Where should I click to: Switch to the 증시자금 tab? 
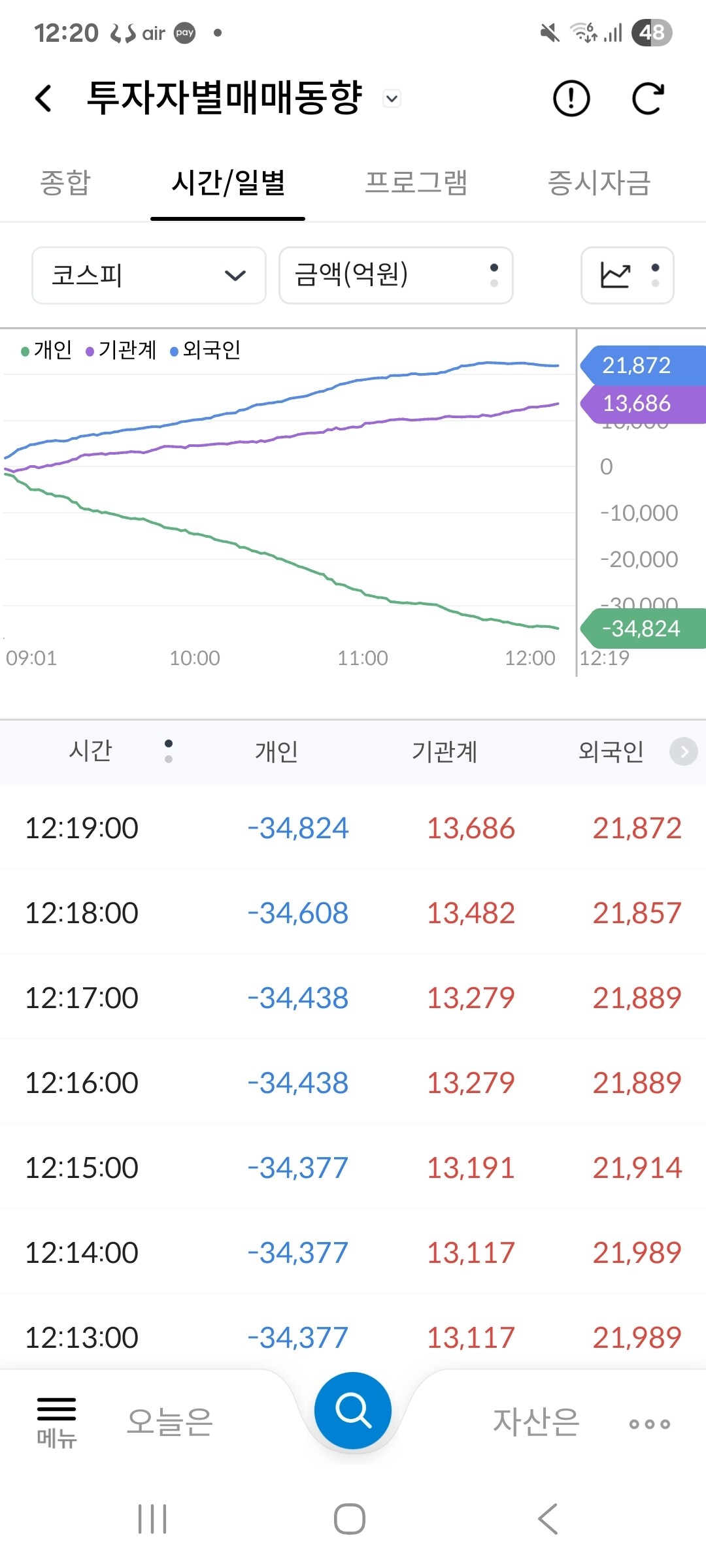tap(599, 182)
